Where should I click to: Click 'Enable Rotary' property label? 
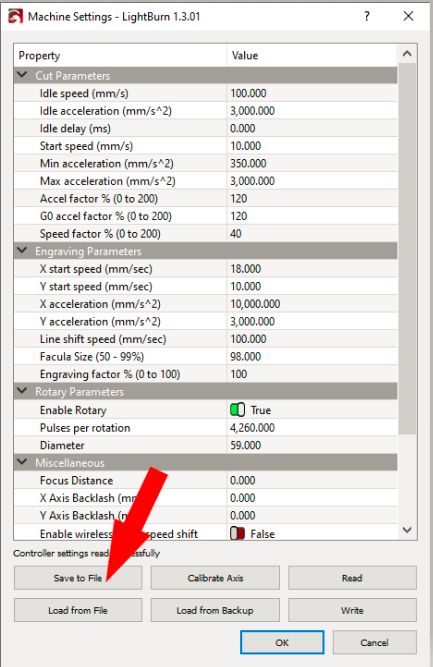click(x=73, y=410)
